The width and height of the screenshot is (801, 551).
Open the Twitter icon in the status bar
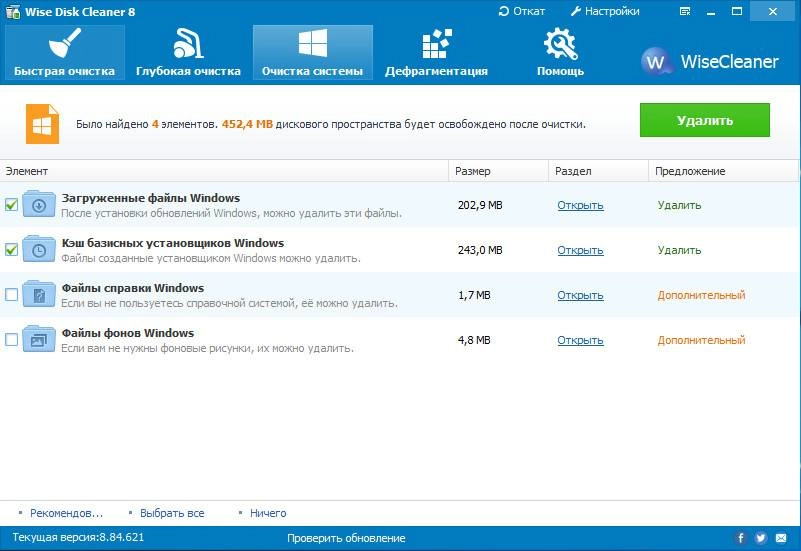click(x=761, y=538)
